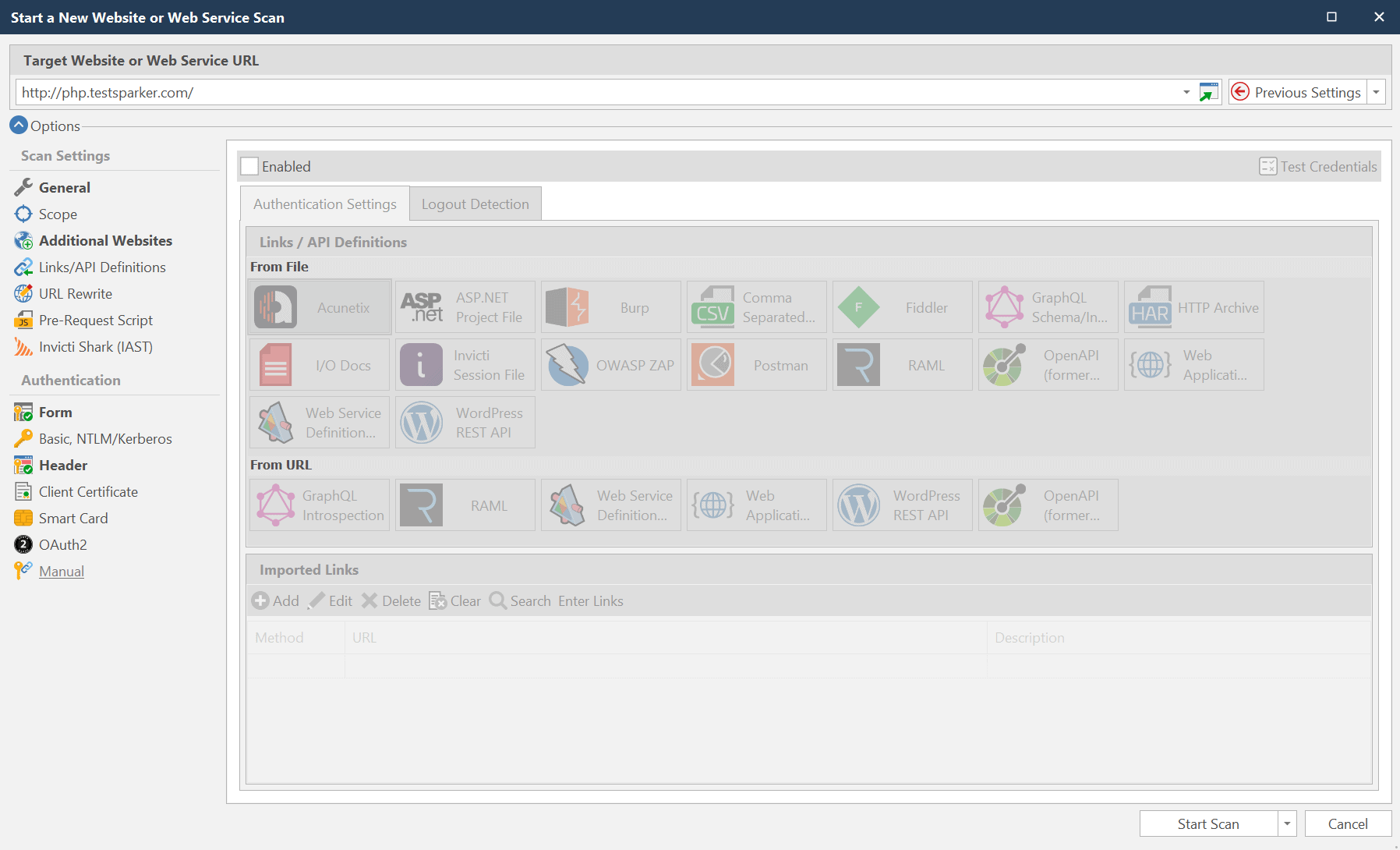Switch to the Logout Detection tab

click(x=475, y=204)
